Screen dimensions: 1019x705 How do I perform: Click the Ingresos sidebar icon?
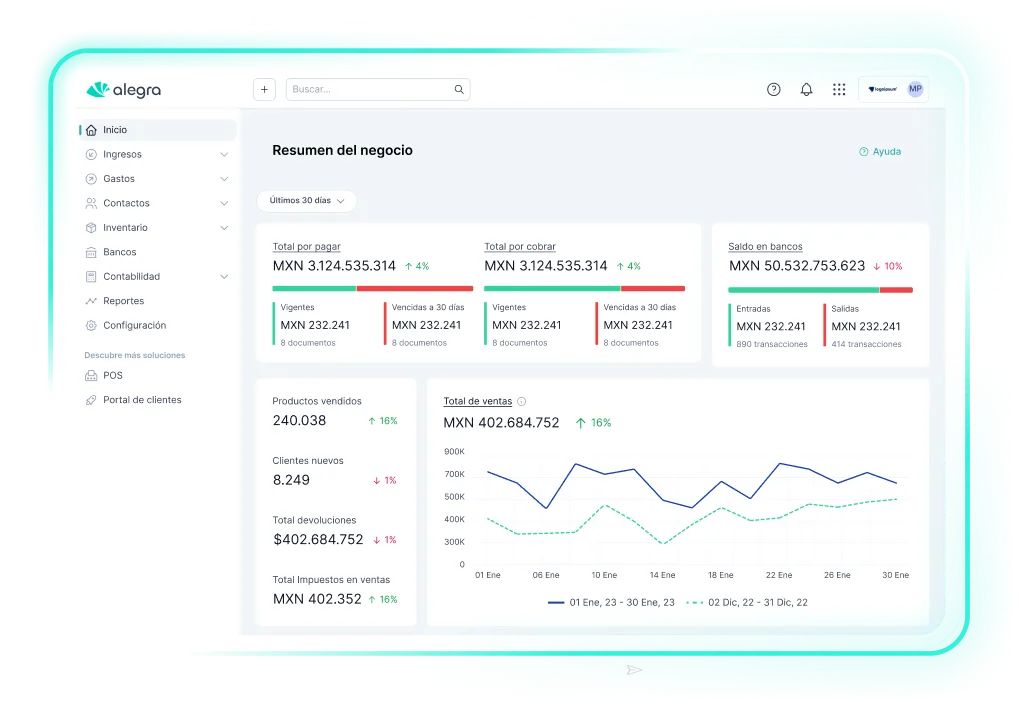[91, 155]
